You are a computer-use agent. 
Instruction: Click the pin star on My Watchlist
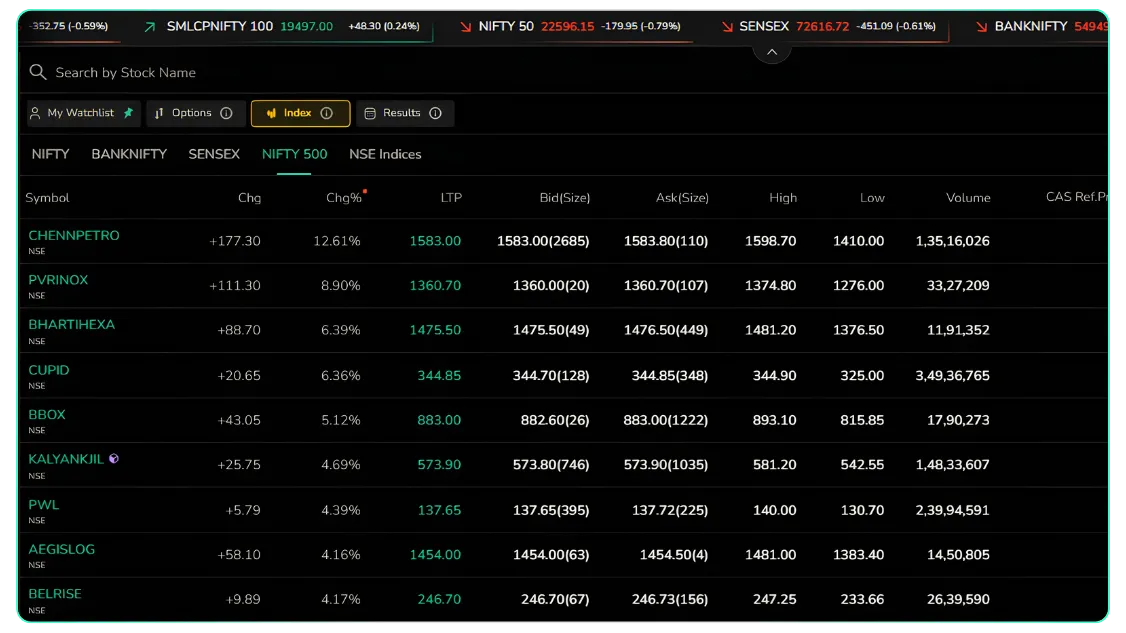(129, 113)
